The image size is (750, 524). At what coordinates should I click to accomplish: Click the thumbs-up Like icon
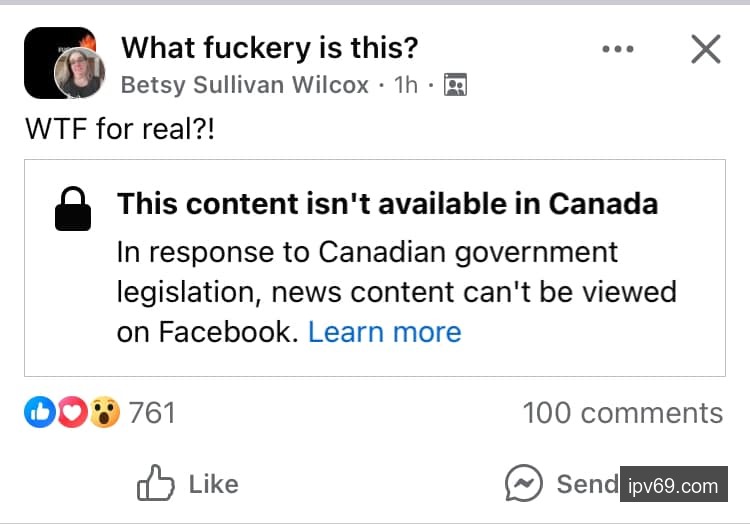pos(156,485)
